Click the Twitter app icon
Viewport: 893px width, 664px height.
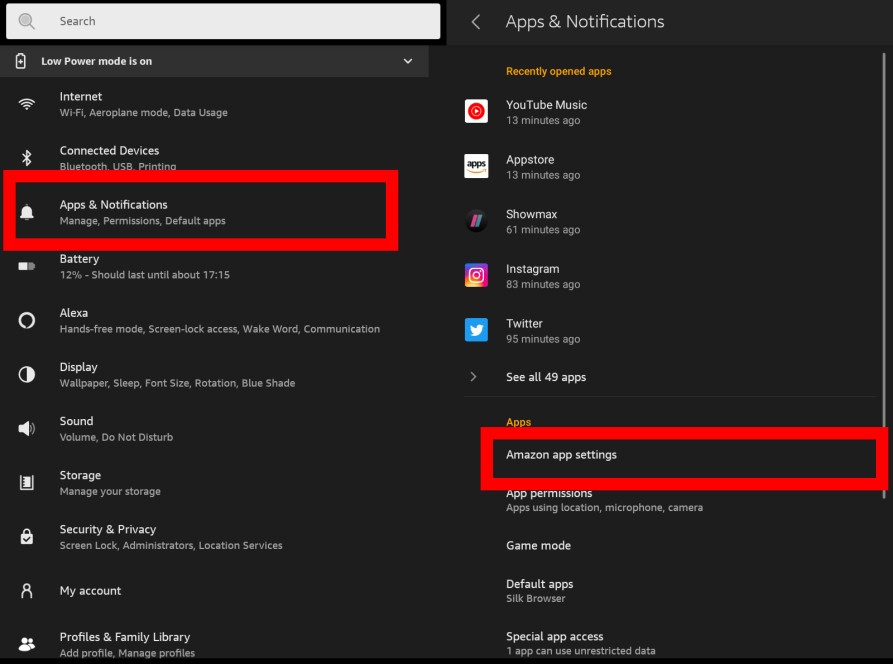pos(476,330)
